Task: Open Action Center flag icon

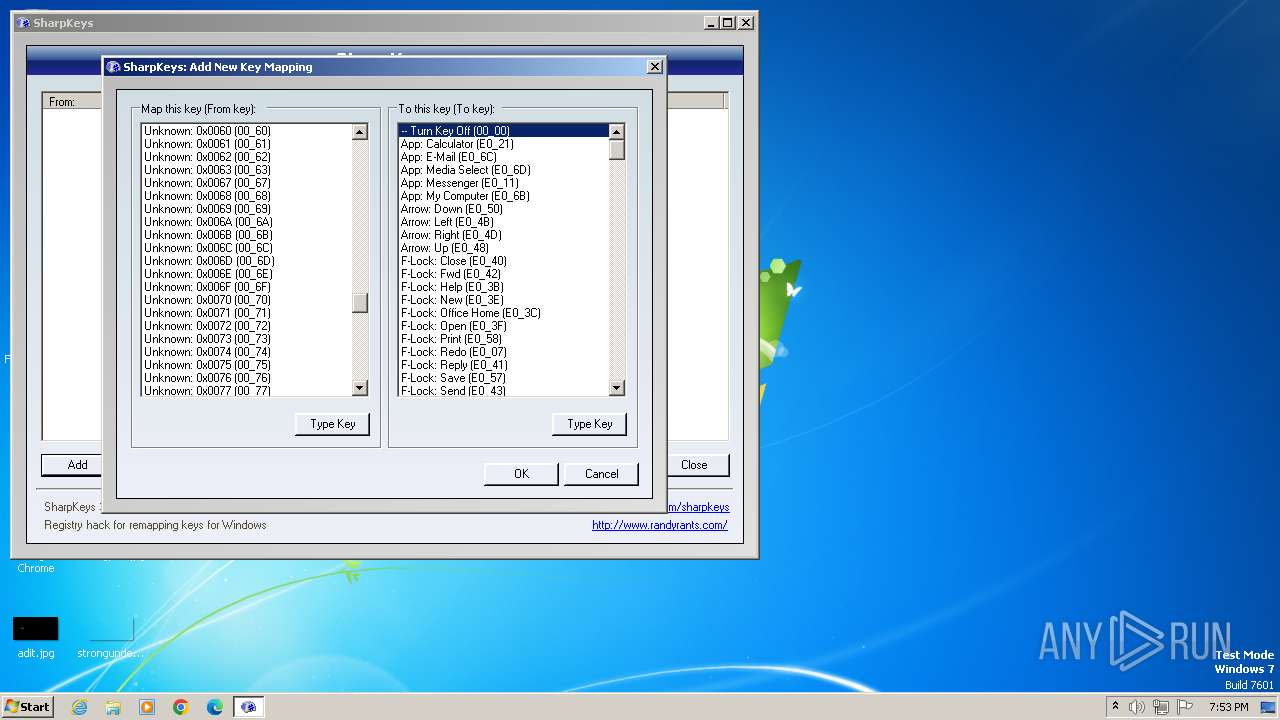Action: point(1183,707)
